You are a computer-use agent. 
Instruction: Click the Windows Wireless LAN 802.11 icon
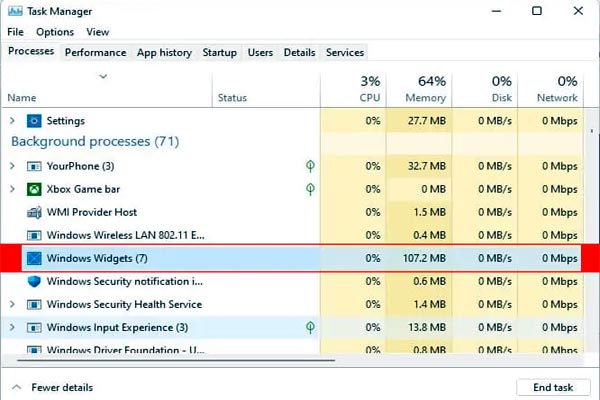click(x=34, y=235)
